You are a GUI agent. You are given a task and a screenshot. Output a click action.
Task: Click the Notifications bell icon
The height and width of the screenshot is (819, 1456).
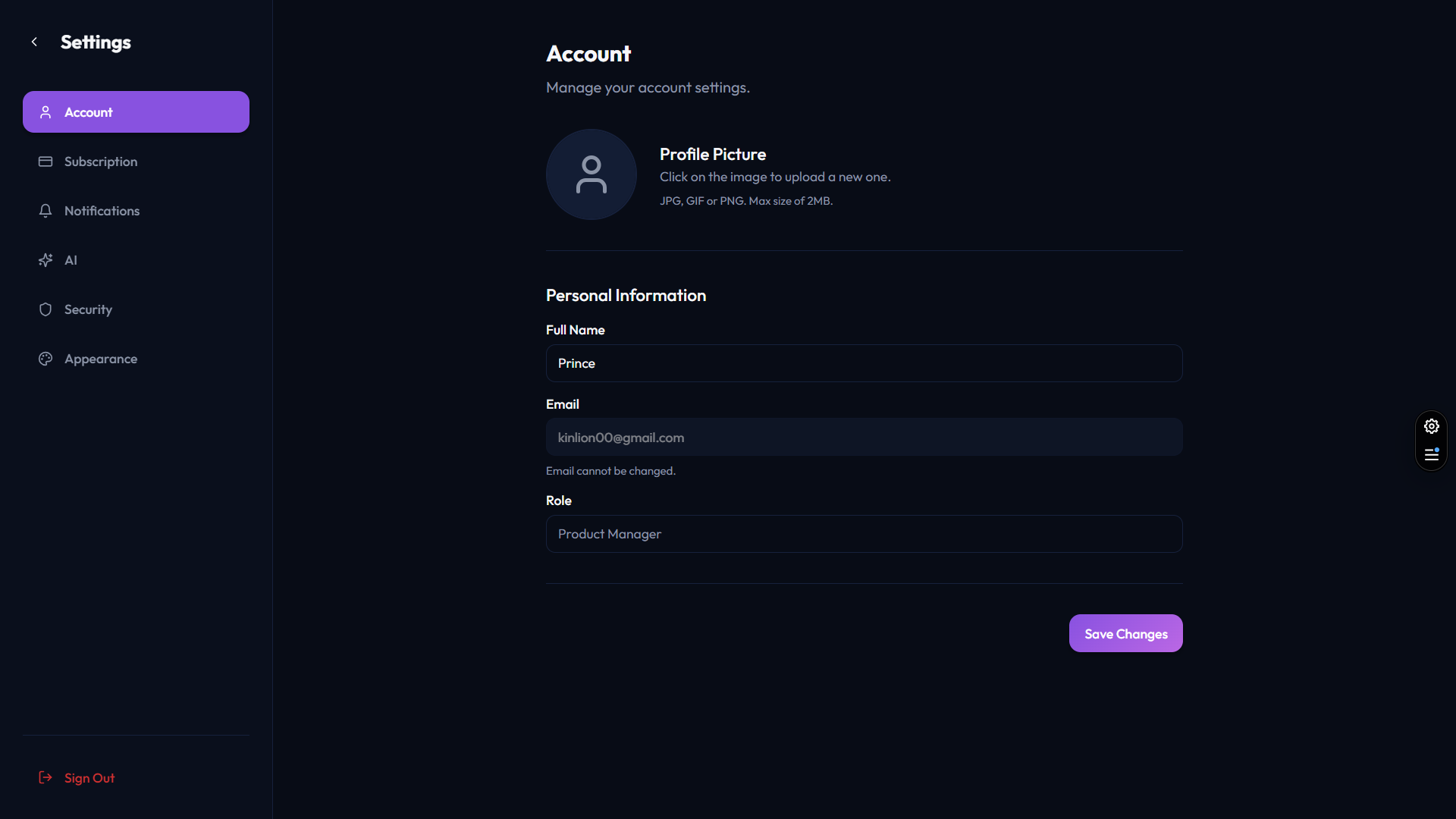click(45, 211)
